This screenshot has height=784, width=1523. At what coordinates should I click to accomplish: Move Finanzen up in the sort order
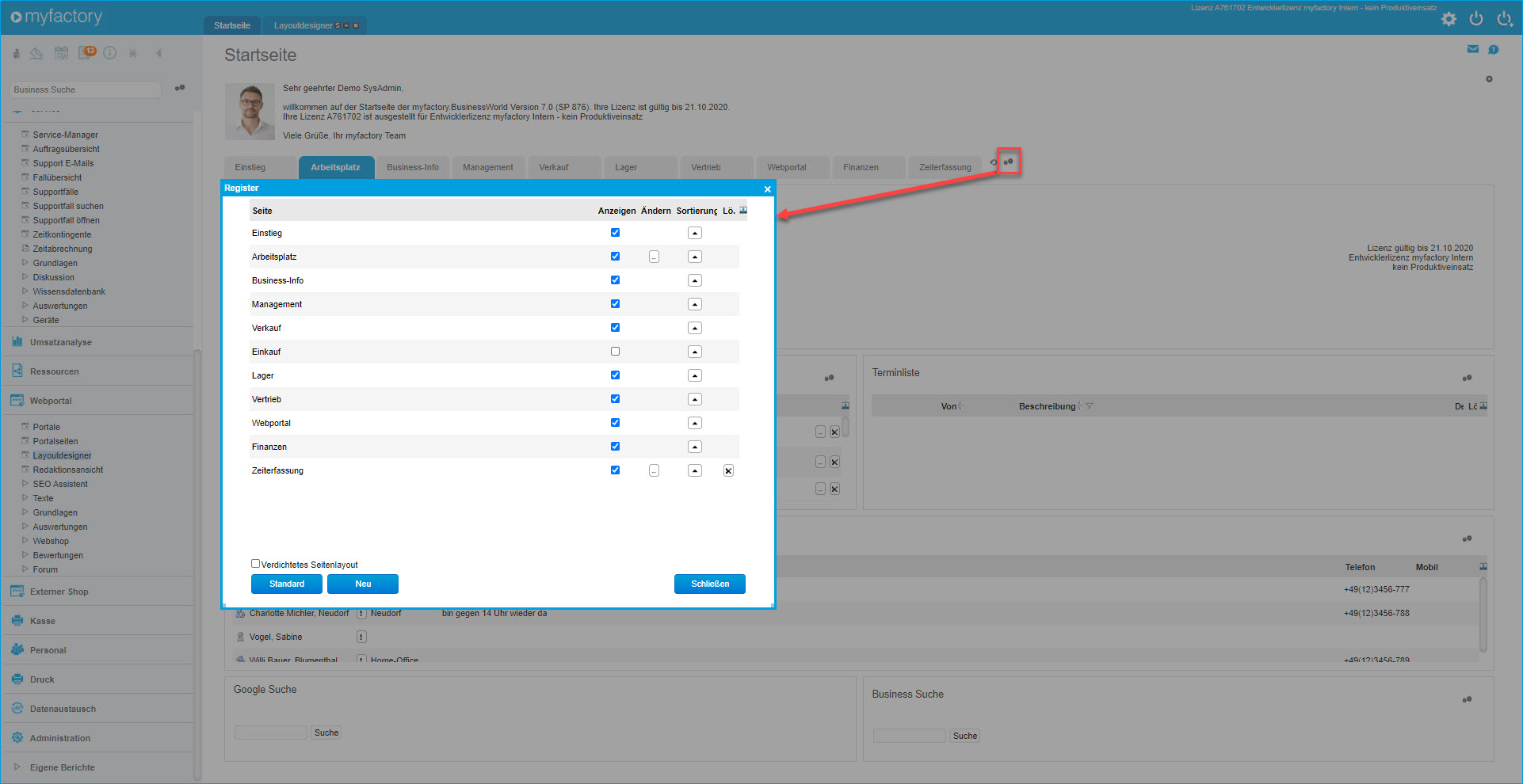click(695, 447)
